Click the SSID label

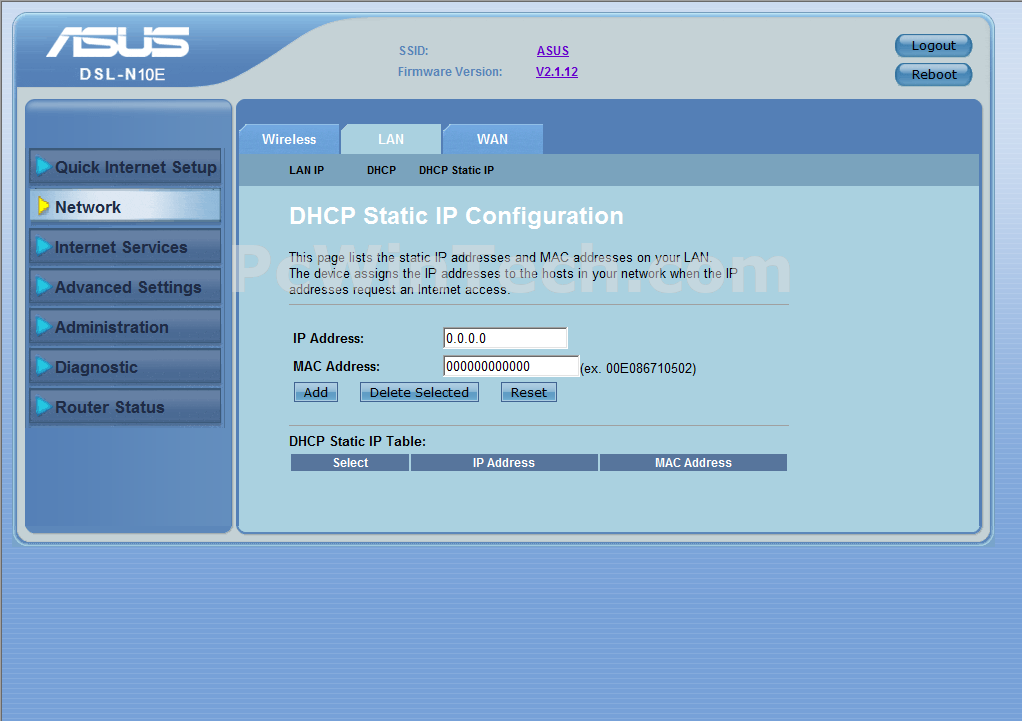click(413, 51)
